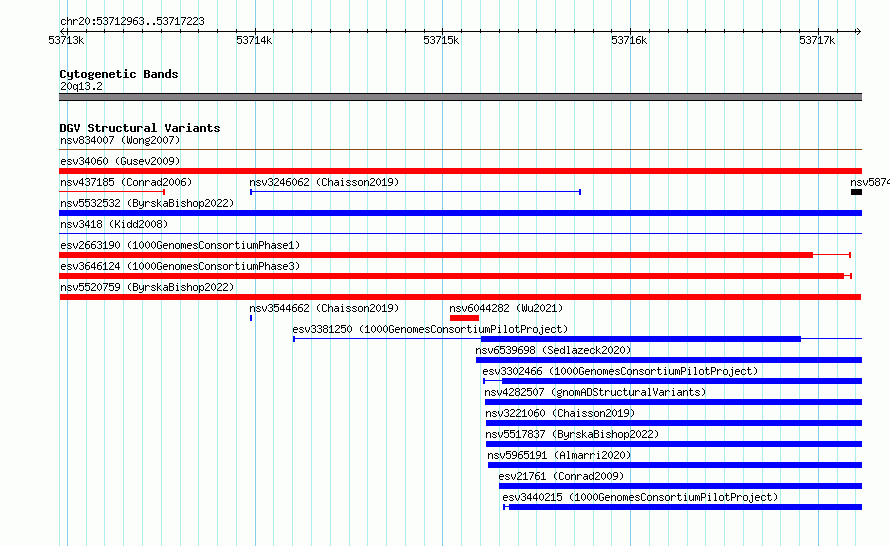Screen dimensions: 890x546
Task: Click nsv4282507 (gnomADStructuralVariants) label
Action: 595,392
